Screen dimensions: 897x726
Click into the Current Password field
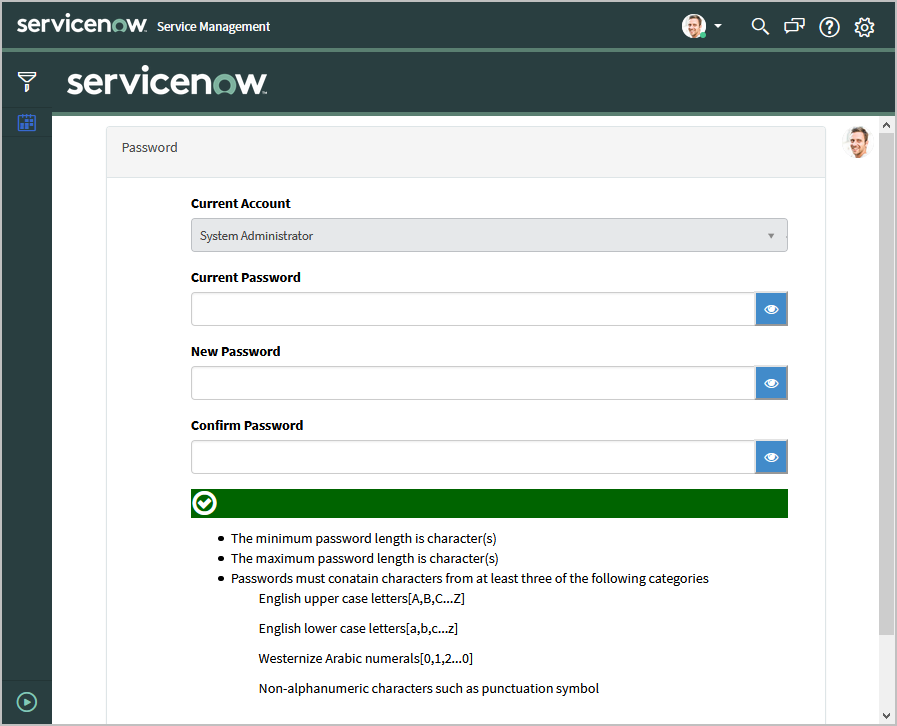[x=473, y=309]
